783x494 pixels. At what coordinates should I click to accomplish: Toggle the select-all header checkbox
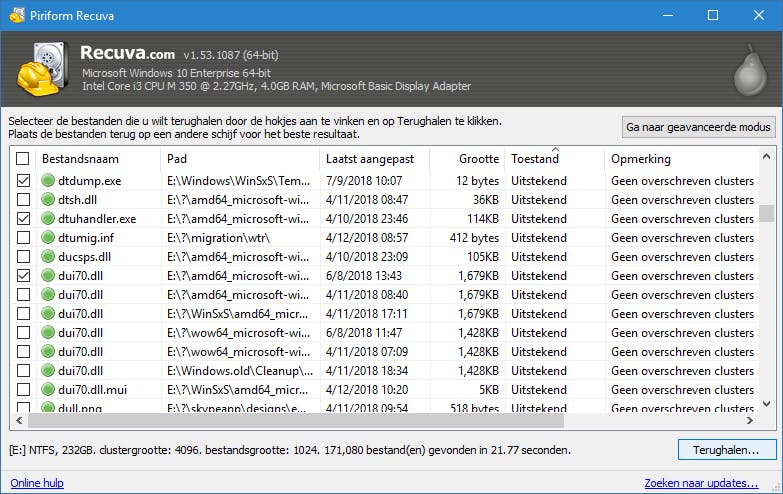tap(23, 159)
